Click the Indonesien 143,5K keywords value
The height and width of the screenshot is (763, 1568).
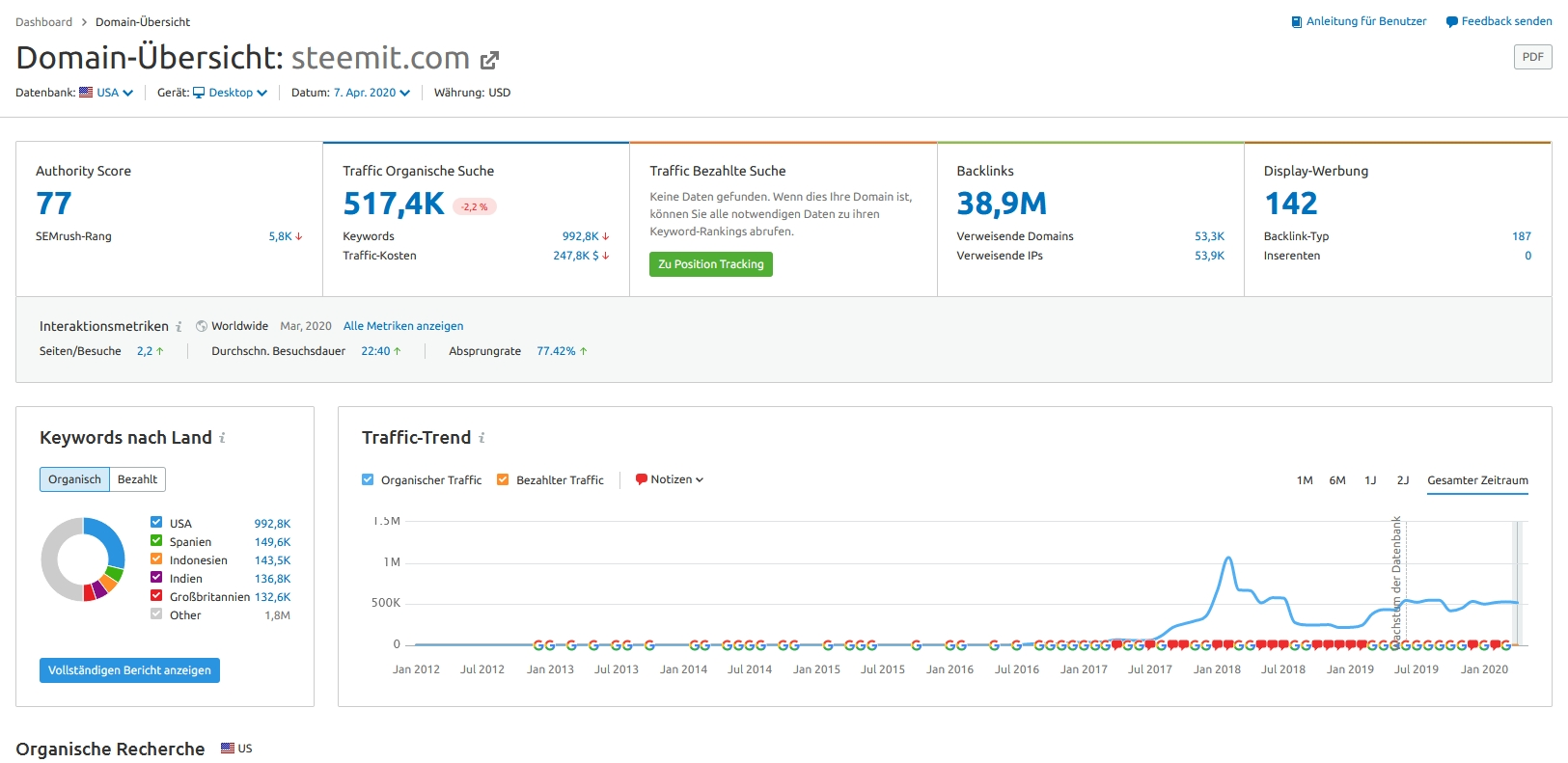tap(272, 560)
